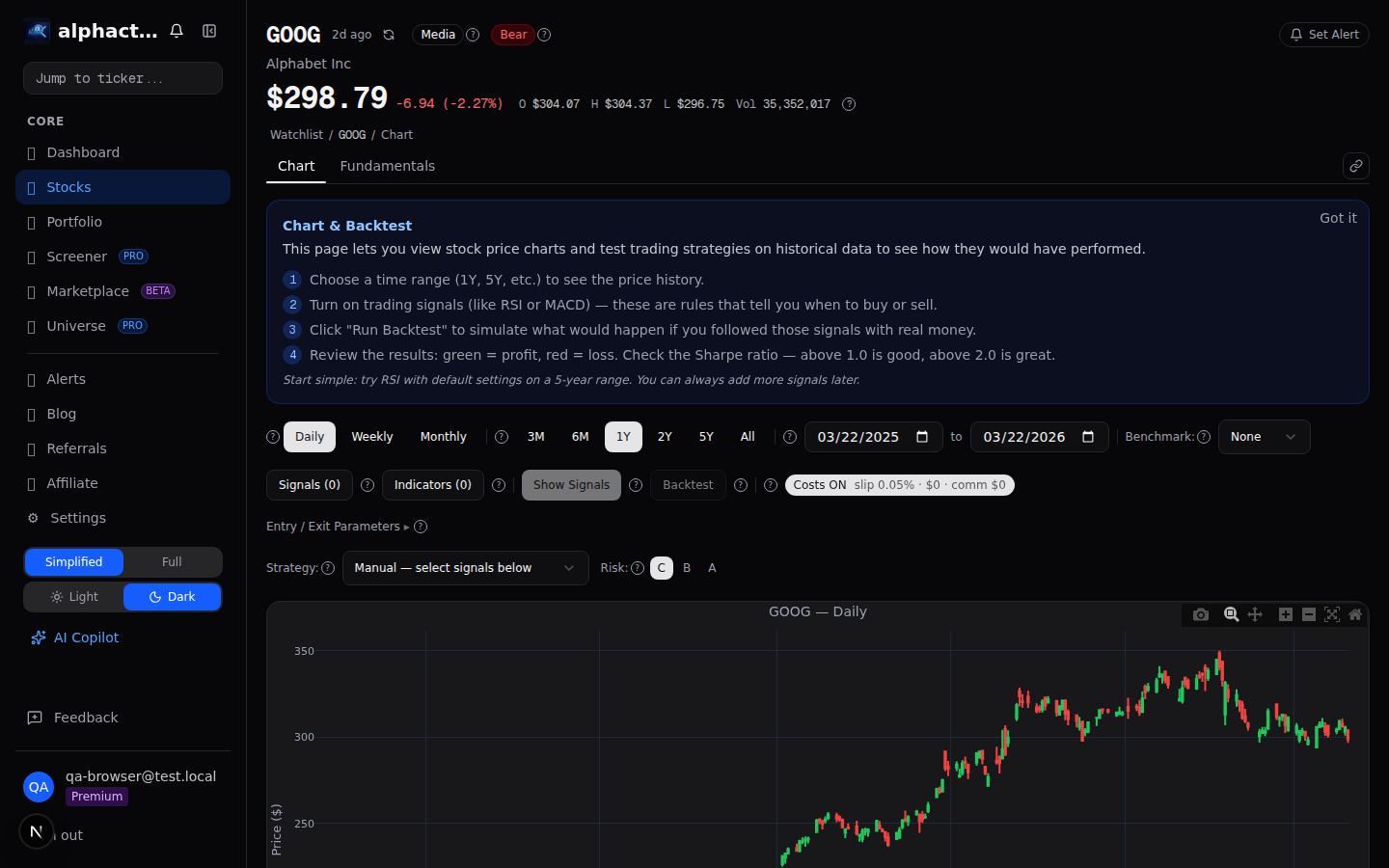1389x868 pixels.
Task: Click the autoscale icon on the chart
Action: click(x=1332, y=614)
